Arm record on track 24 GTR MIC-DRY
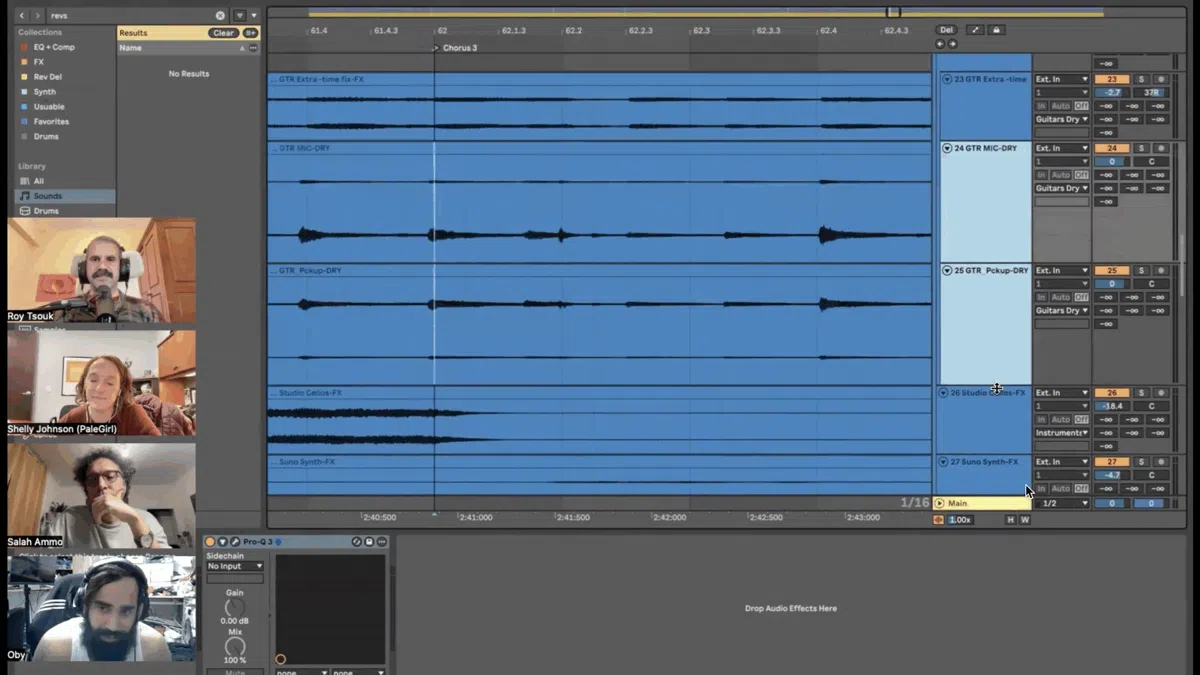This screenshot has width=1200, height=675. click(x=1160, y=148)
